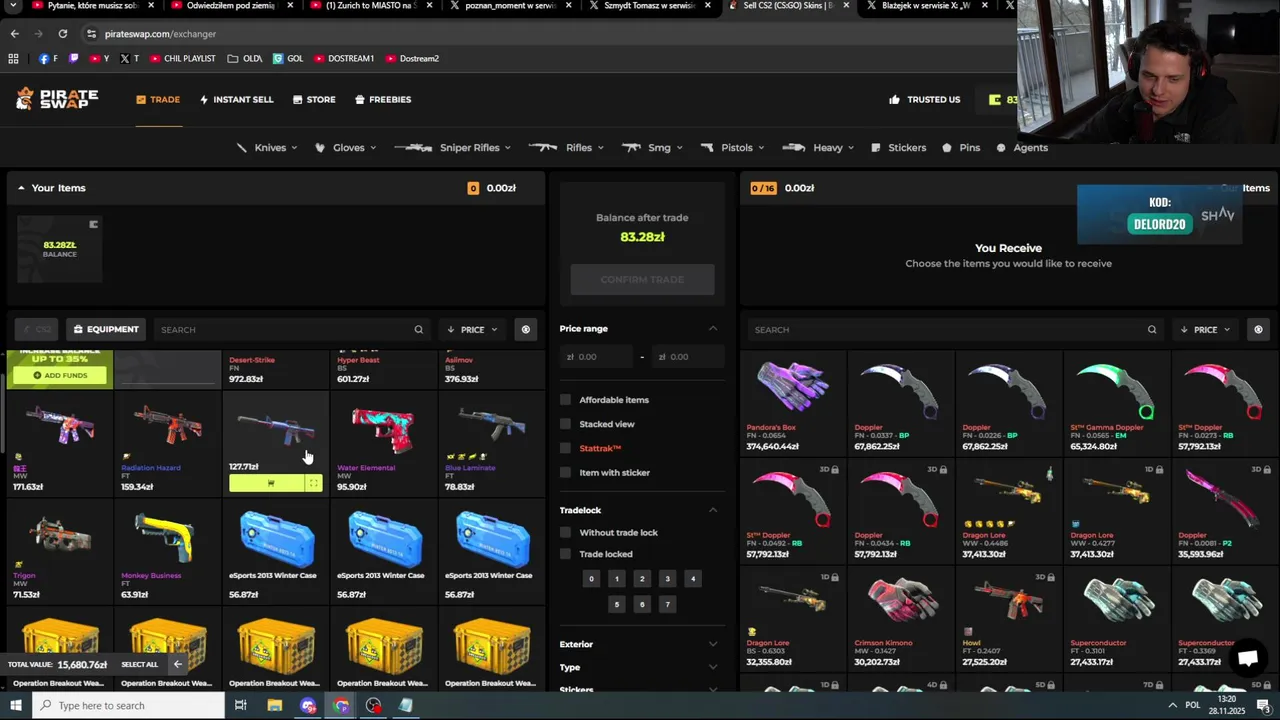The image size is (1280, 720).
Task: Open the Pins category
Action: coord(961,148)
